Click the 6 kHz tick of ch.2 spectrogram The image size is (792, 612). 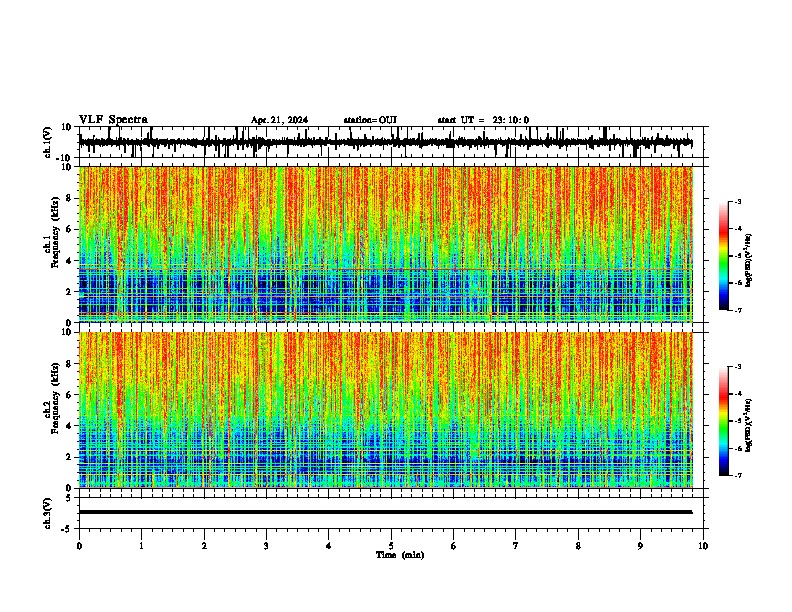(69, 395)
